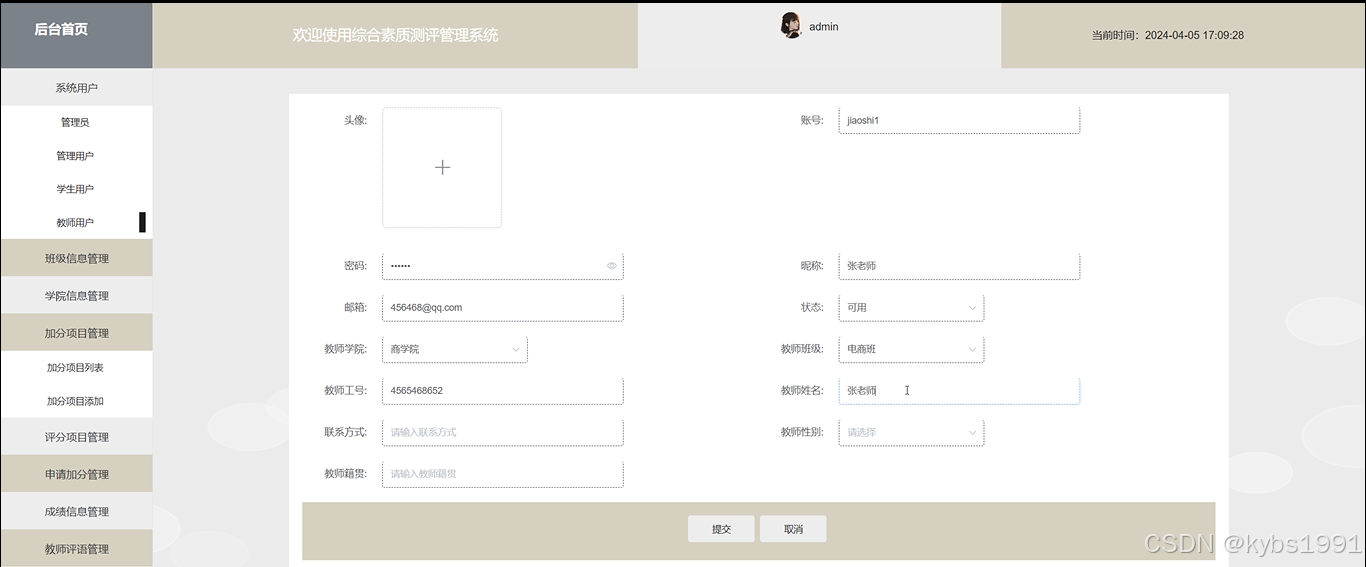Select 加分项目添加 submenu item
1366x567 pixels.
click(76, 401)
